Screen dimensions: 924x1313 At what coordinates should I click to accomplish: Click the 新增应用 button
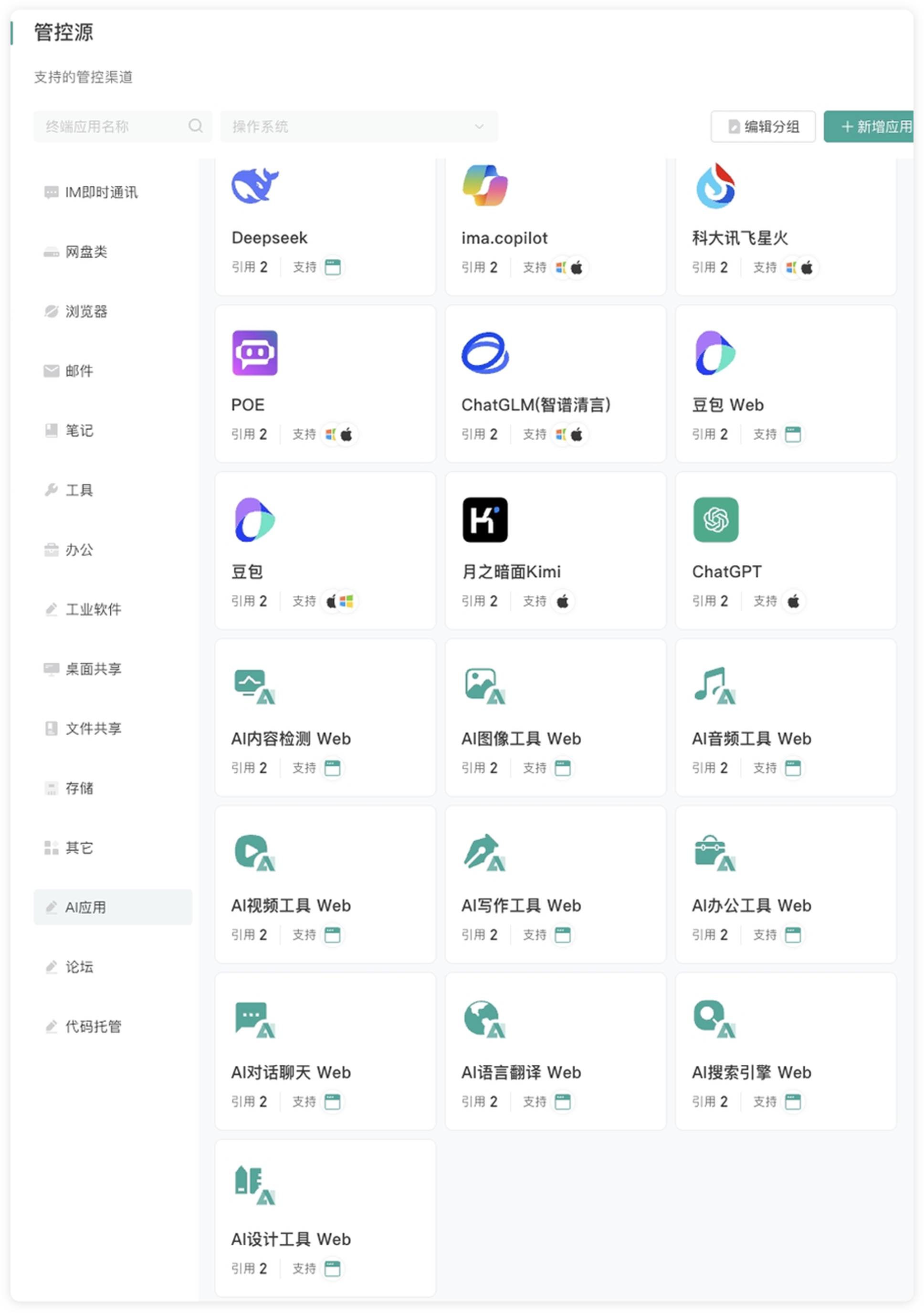[x=869, y=127]
